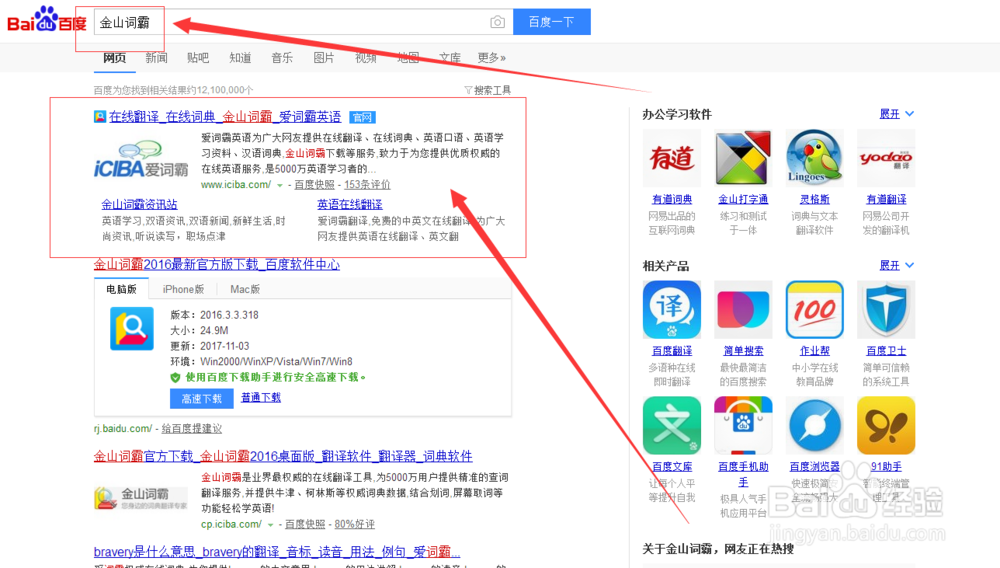Click the 搜索工具 text link

(492, 90)
